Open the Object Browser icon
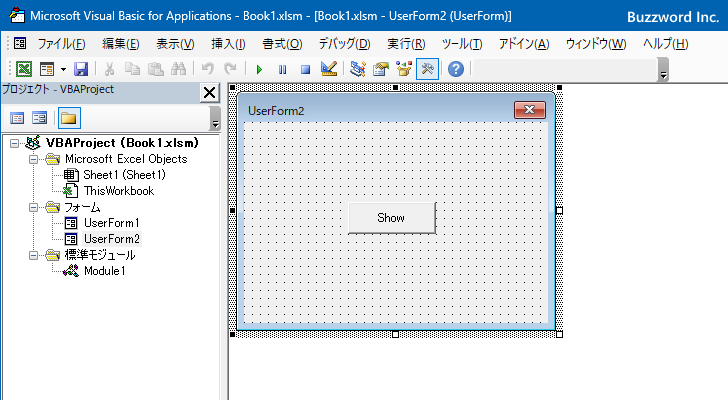 [404, 69]
